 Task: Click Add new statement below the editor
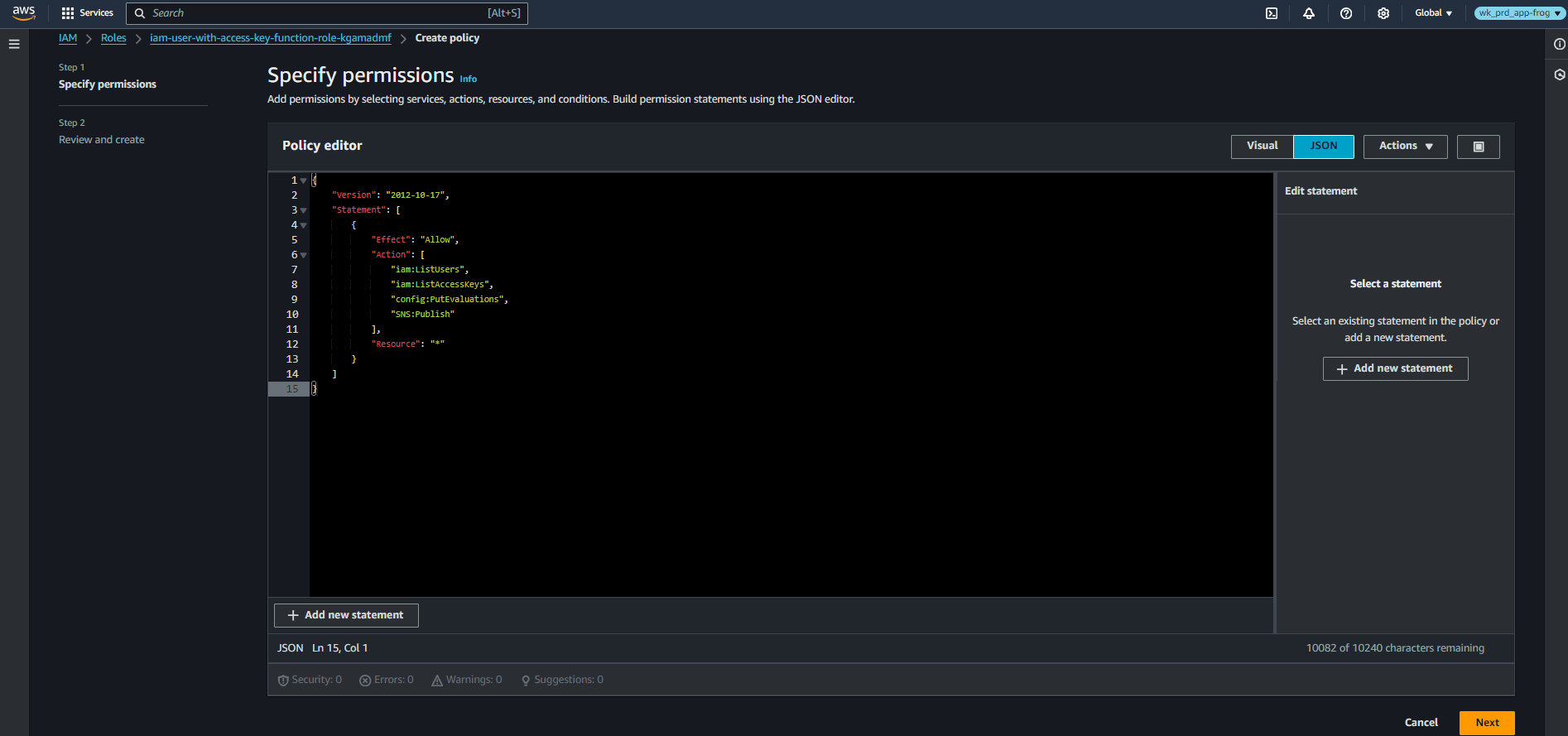tap(346, 615)
